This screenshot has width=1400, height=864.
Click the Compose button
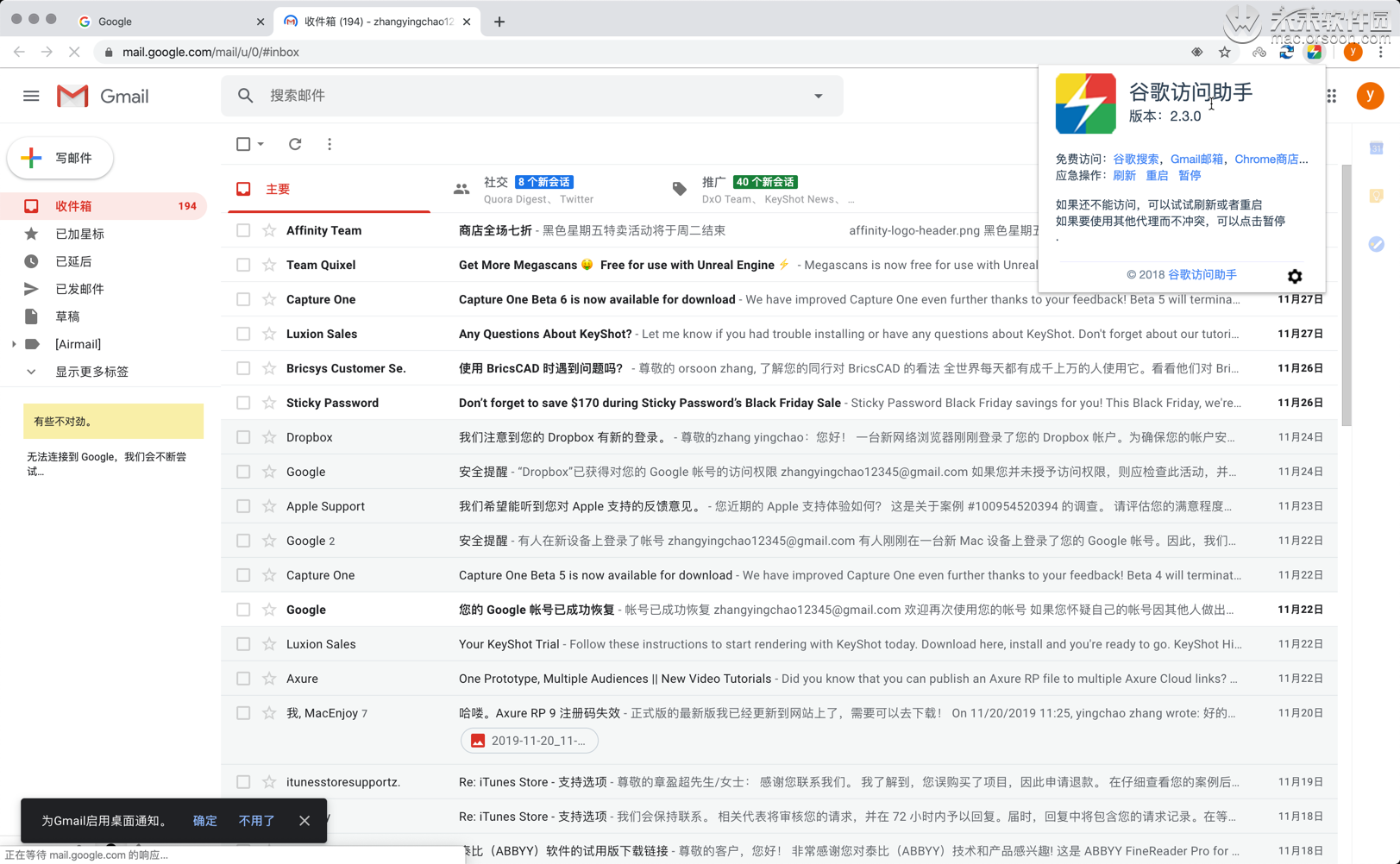pos(60,158)
